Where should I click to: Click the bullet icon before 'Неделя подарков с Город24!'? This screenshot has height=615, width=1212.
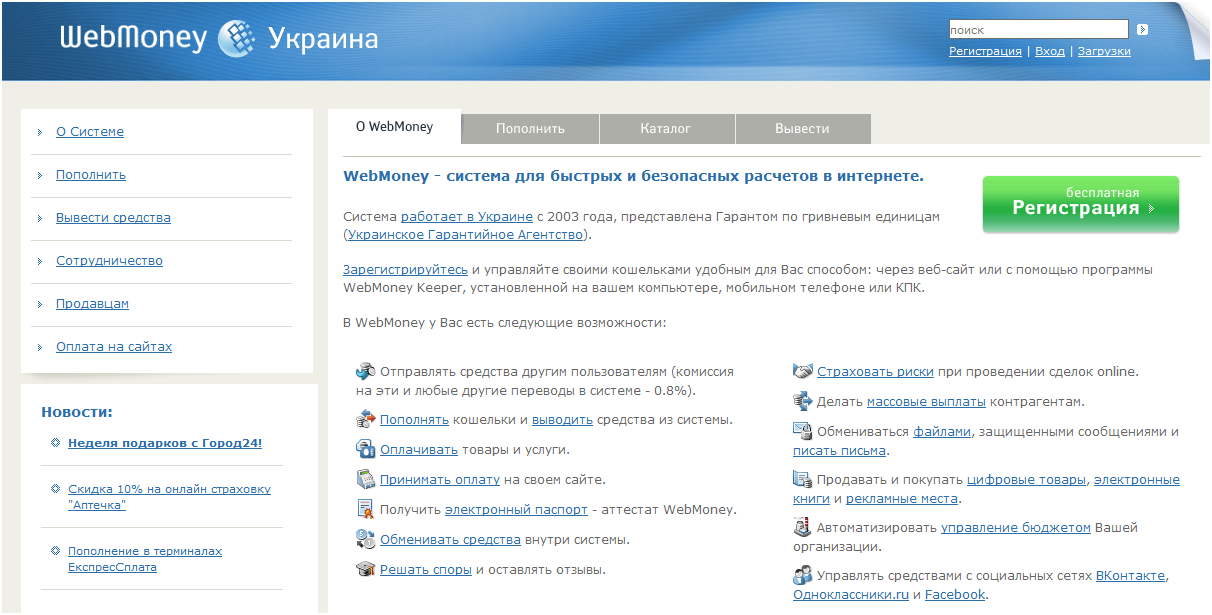click(x=55, y=443)
